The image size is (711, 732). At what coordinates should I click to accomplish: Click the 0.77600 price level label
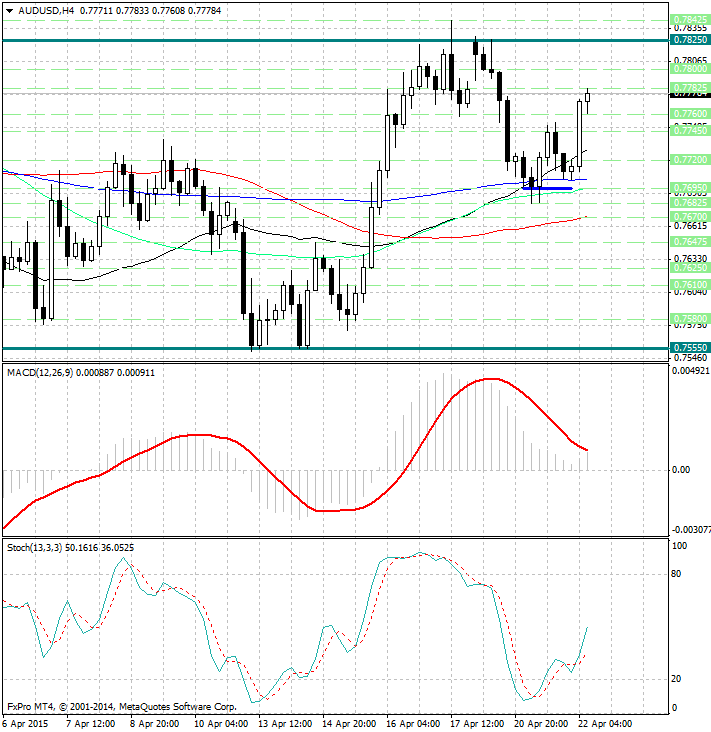click(690, 114)
